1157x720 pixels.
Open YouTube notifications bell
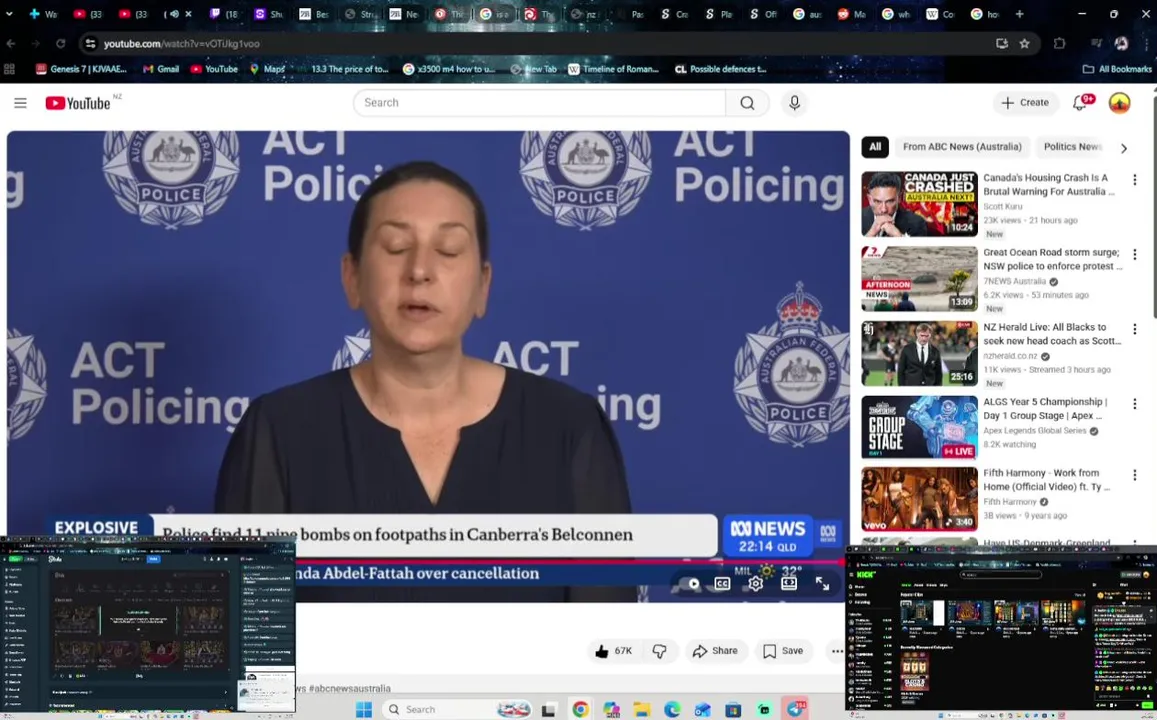(x=1080, y=103)
